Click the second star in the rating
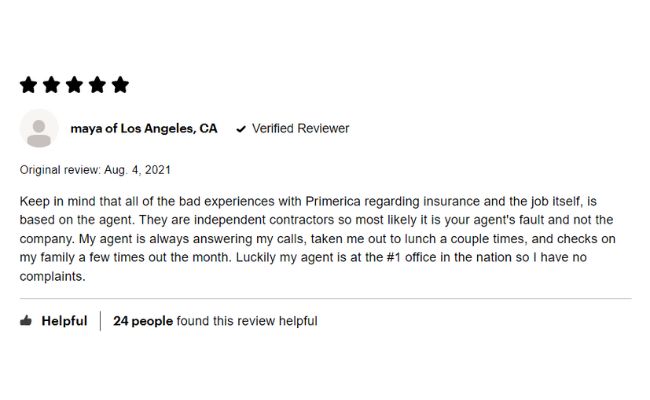 pyautogui.click(x=51, y=85)
